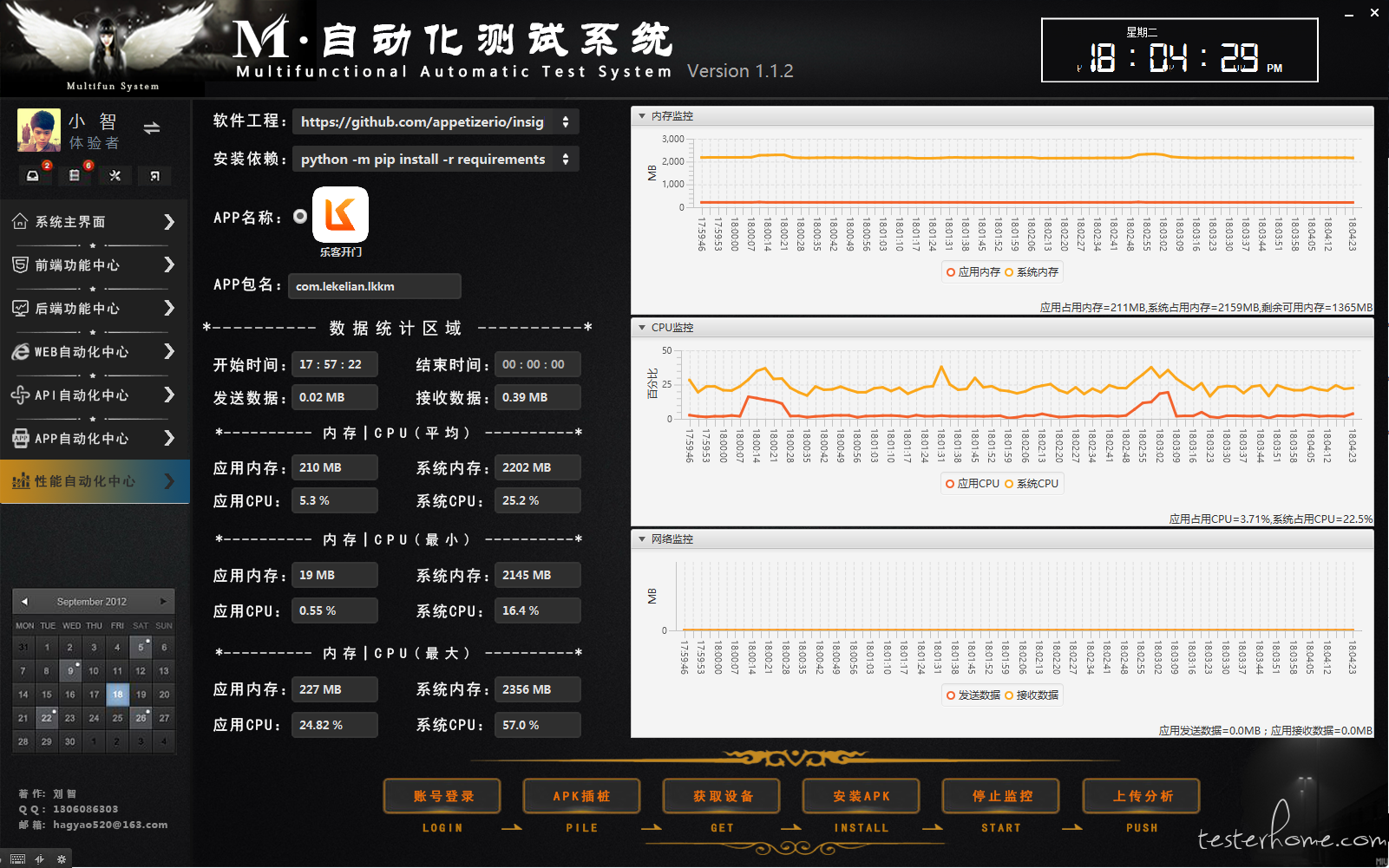Open the 前端功能中心 menu item

tap(95, 265)
